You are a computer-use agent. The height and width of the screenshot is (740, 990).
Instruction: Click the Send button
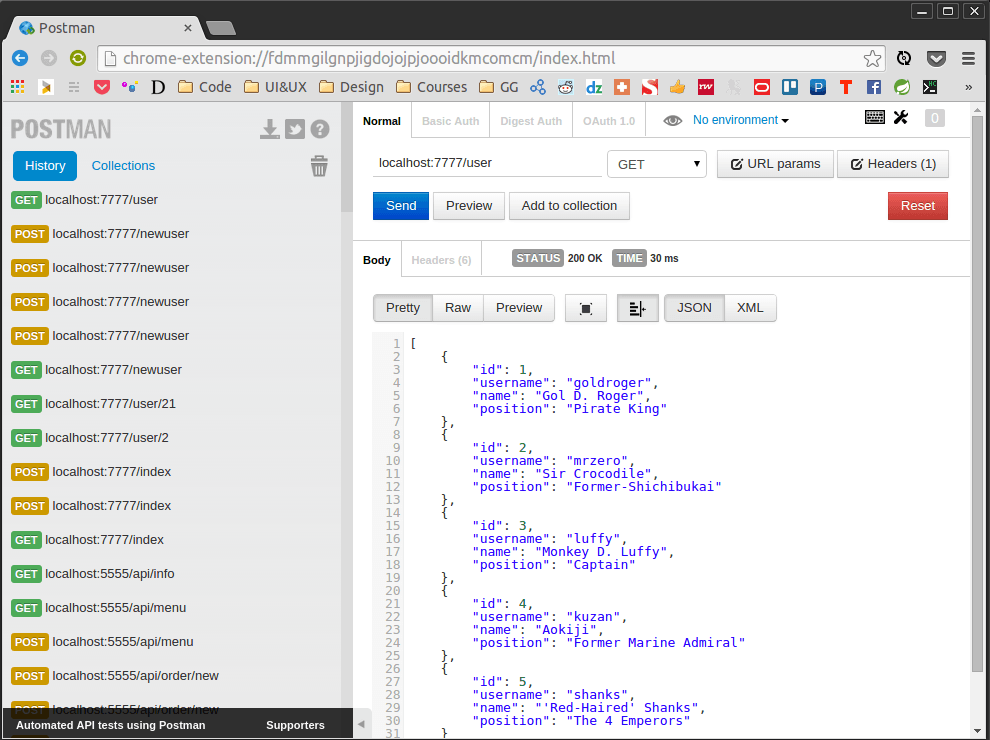tap(401, 206)
